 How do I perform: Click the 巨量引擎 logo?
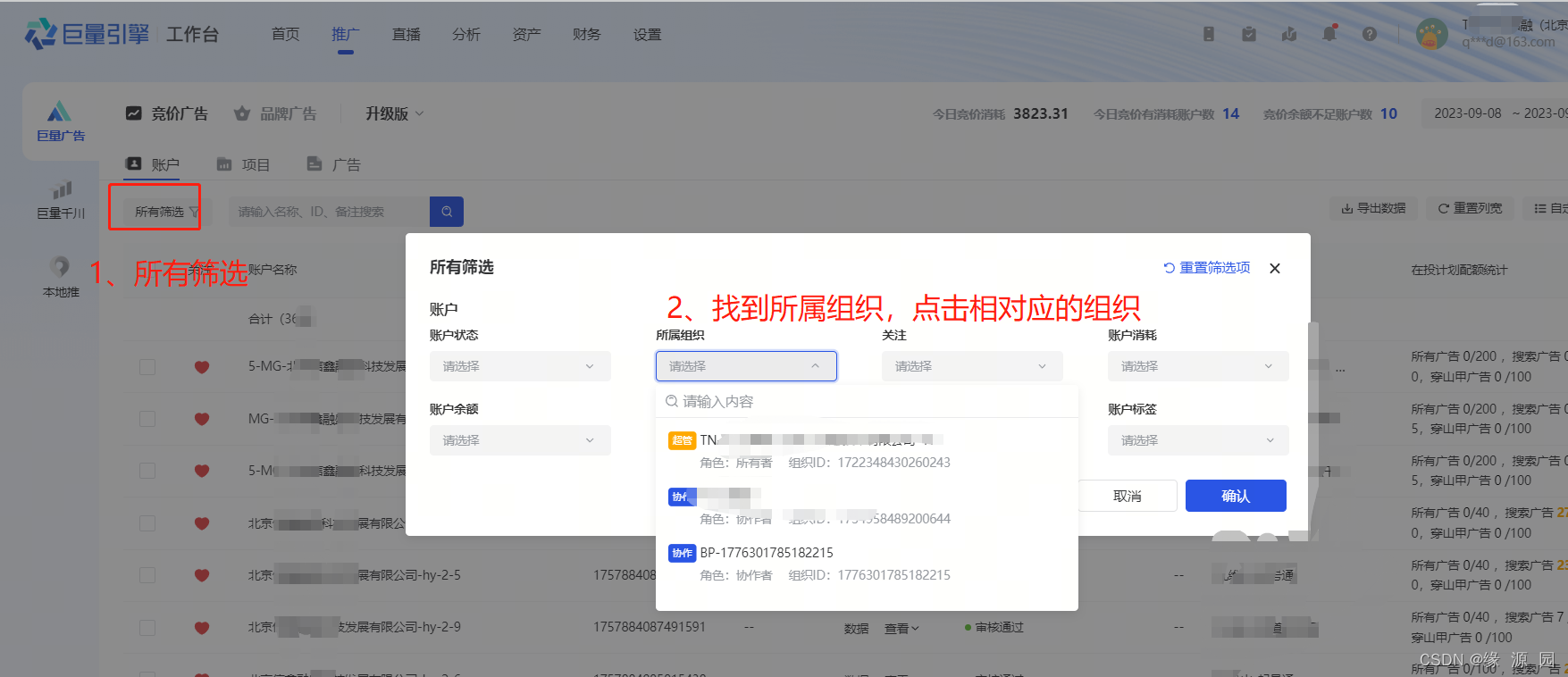[87, 34]
